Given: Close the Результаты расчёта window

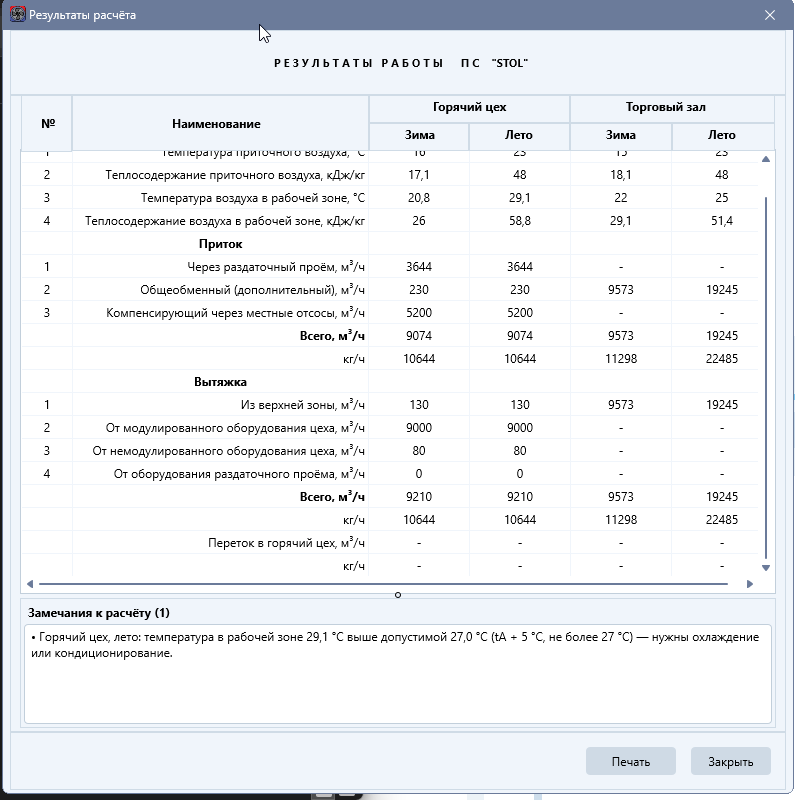Looking at the screenshot, I should pos(769,15).
